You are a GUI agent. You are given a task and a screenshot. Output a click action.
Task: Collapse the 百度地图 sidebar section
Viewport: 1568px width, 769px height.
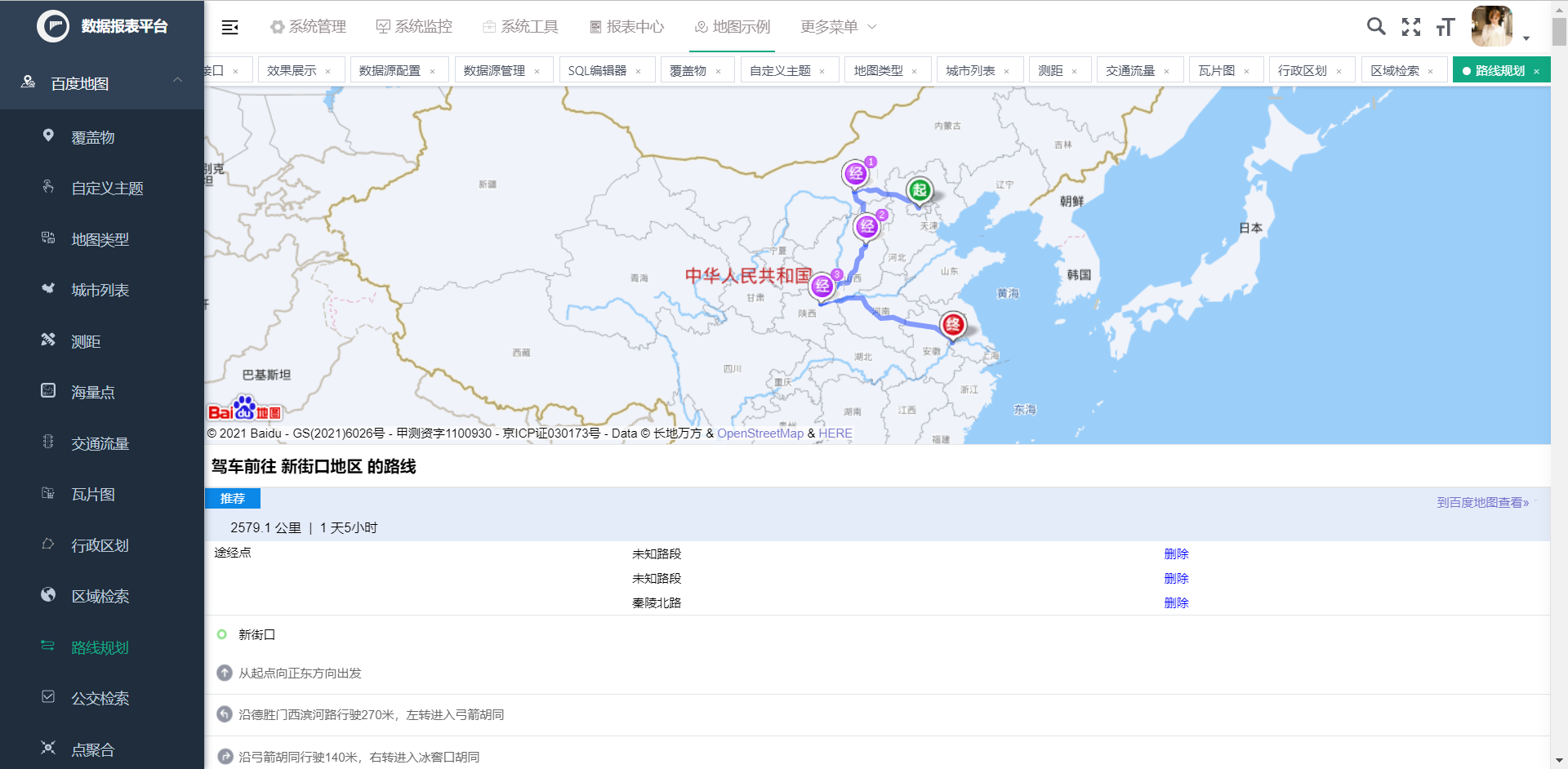pyautogui.click(x=177, y=81)
